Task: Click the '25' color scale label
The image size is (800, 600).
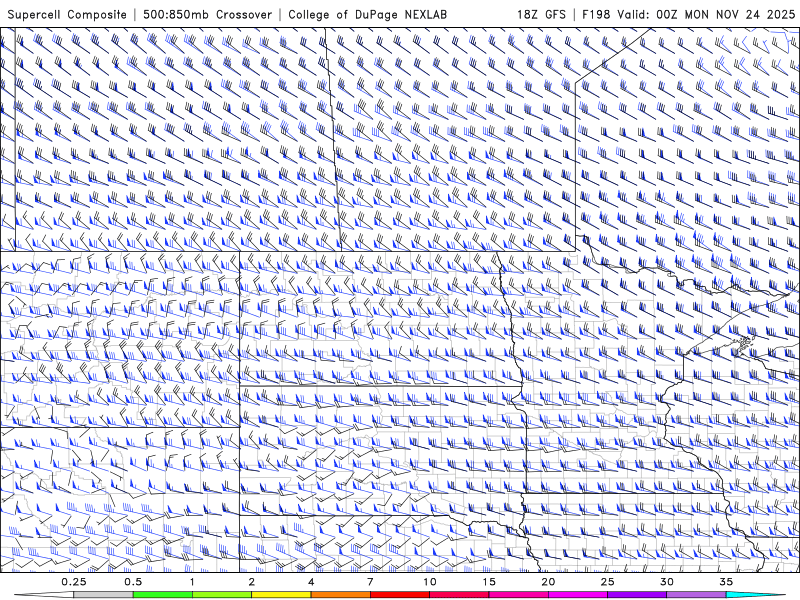Action: point(608,582)
